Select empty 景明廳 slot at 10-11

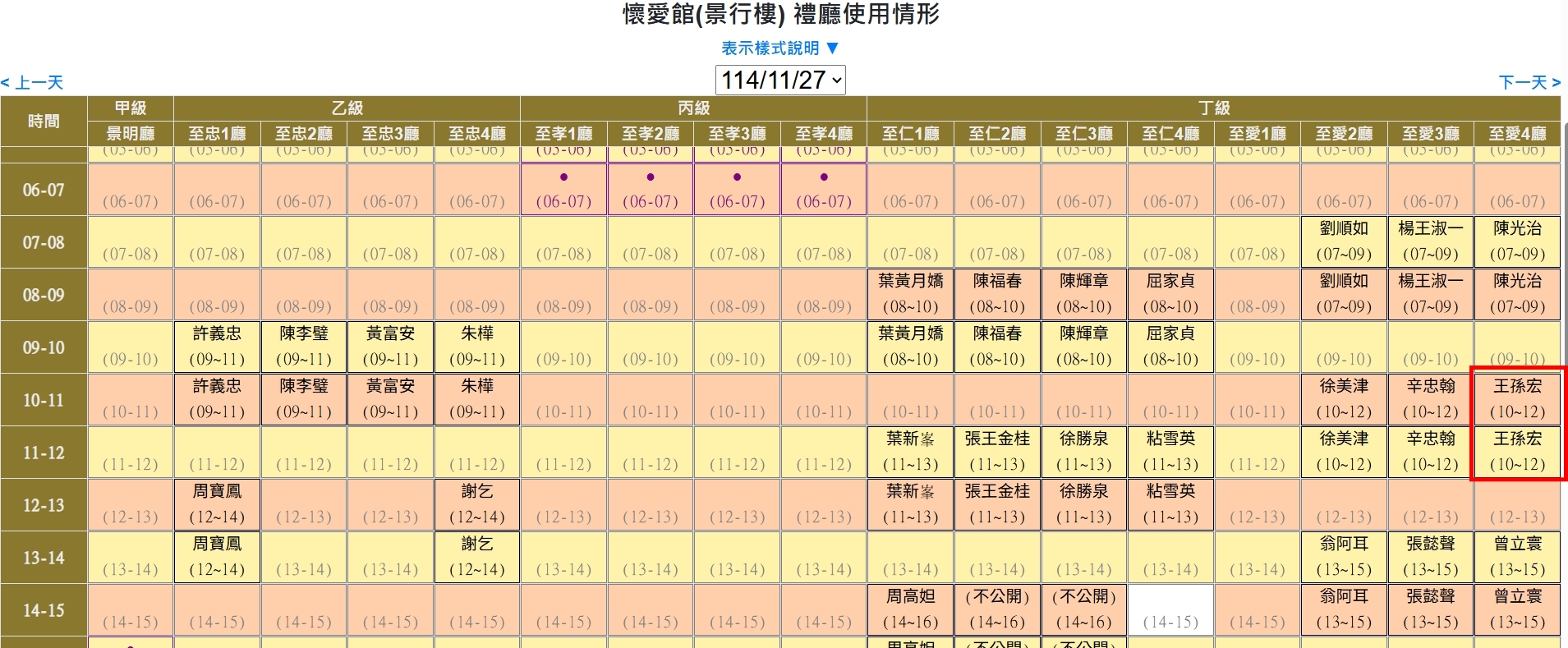(131, 399)
